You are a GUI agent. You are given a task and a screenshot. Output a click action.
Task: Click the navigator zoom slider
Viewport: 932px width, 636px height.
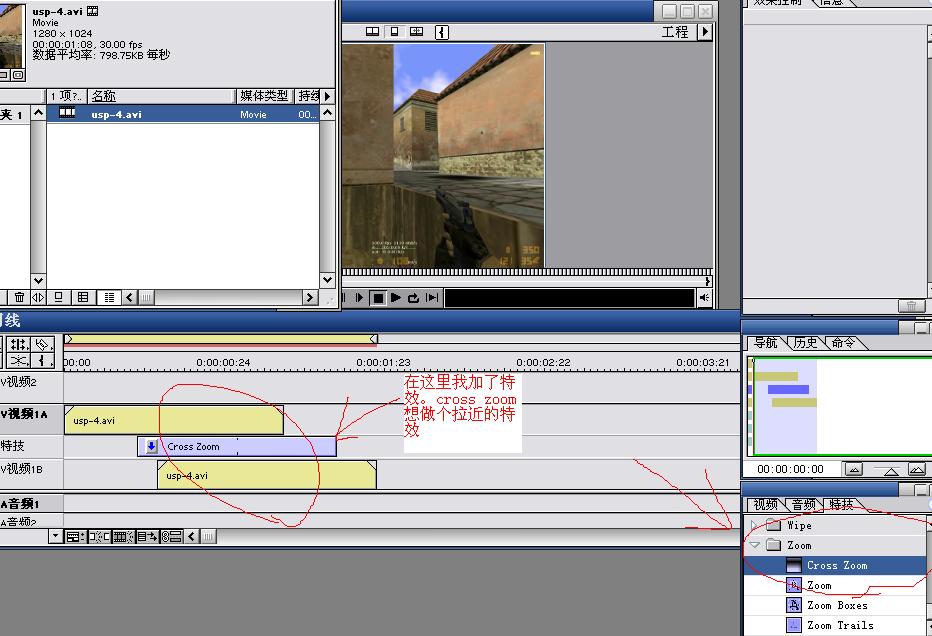click(x=890, y=471)
